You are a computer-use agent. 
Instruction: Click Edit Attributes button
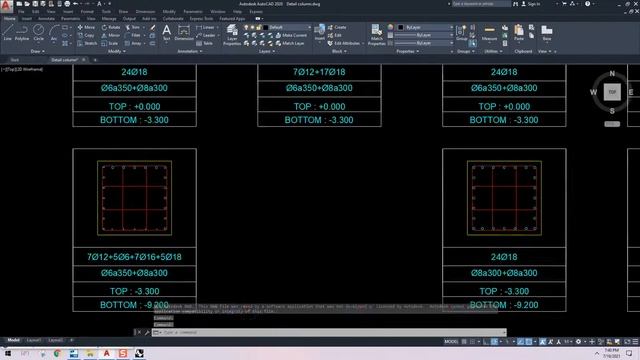point(344,43)
